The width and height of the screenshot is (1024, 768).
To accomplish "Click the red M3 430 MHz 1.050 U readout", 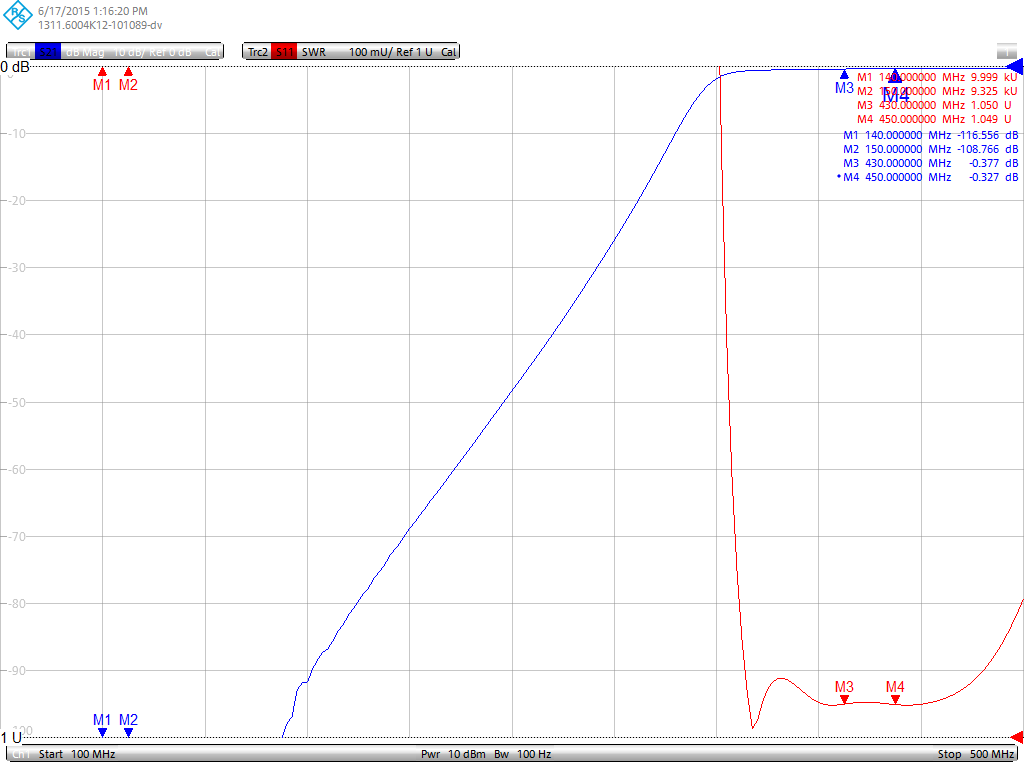I will (935, 105).
